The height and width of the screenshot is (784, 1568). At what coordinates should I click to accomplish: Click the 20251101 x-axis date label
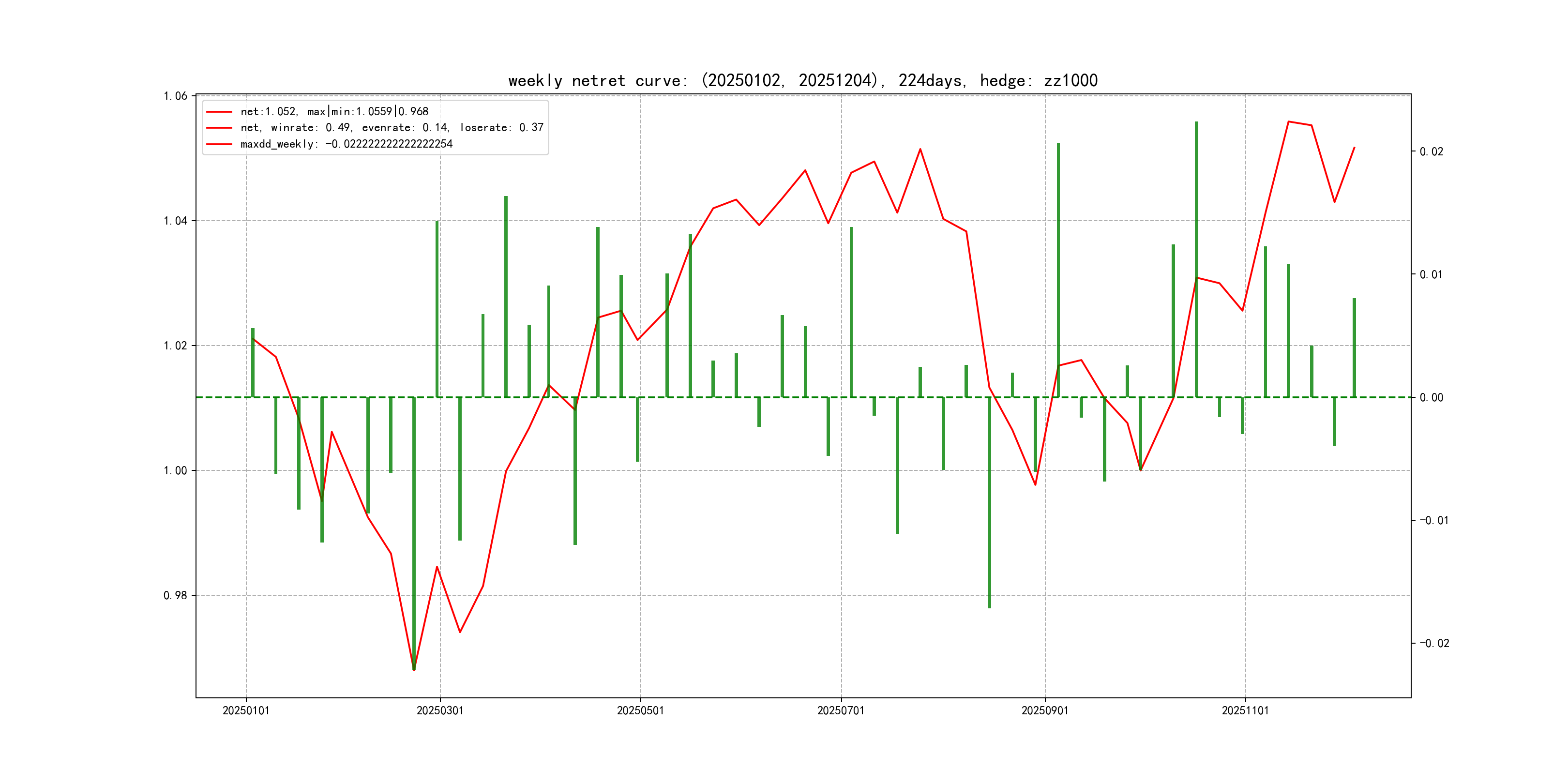click(1245, 710)
